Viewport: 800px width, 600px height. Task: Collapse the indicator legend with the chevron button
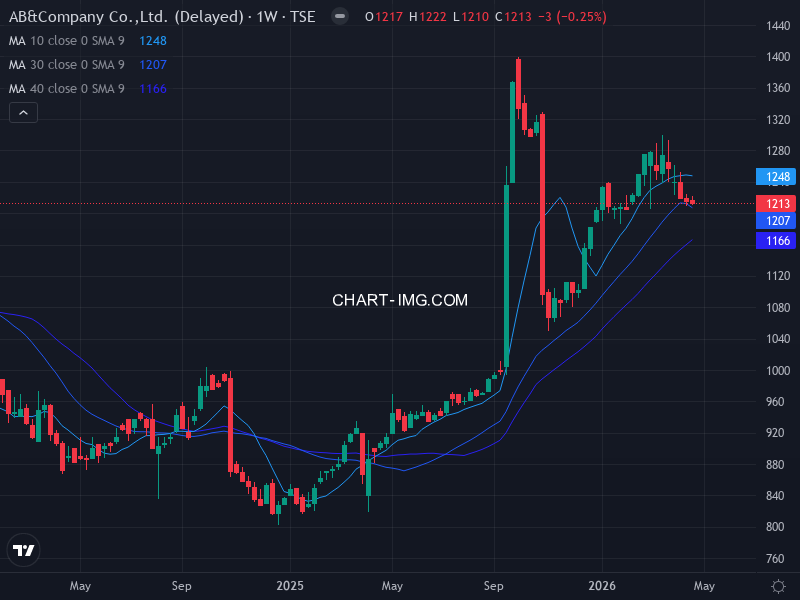pos(22,112)
